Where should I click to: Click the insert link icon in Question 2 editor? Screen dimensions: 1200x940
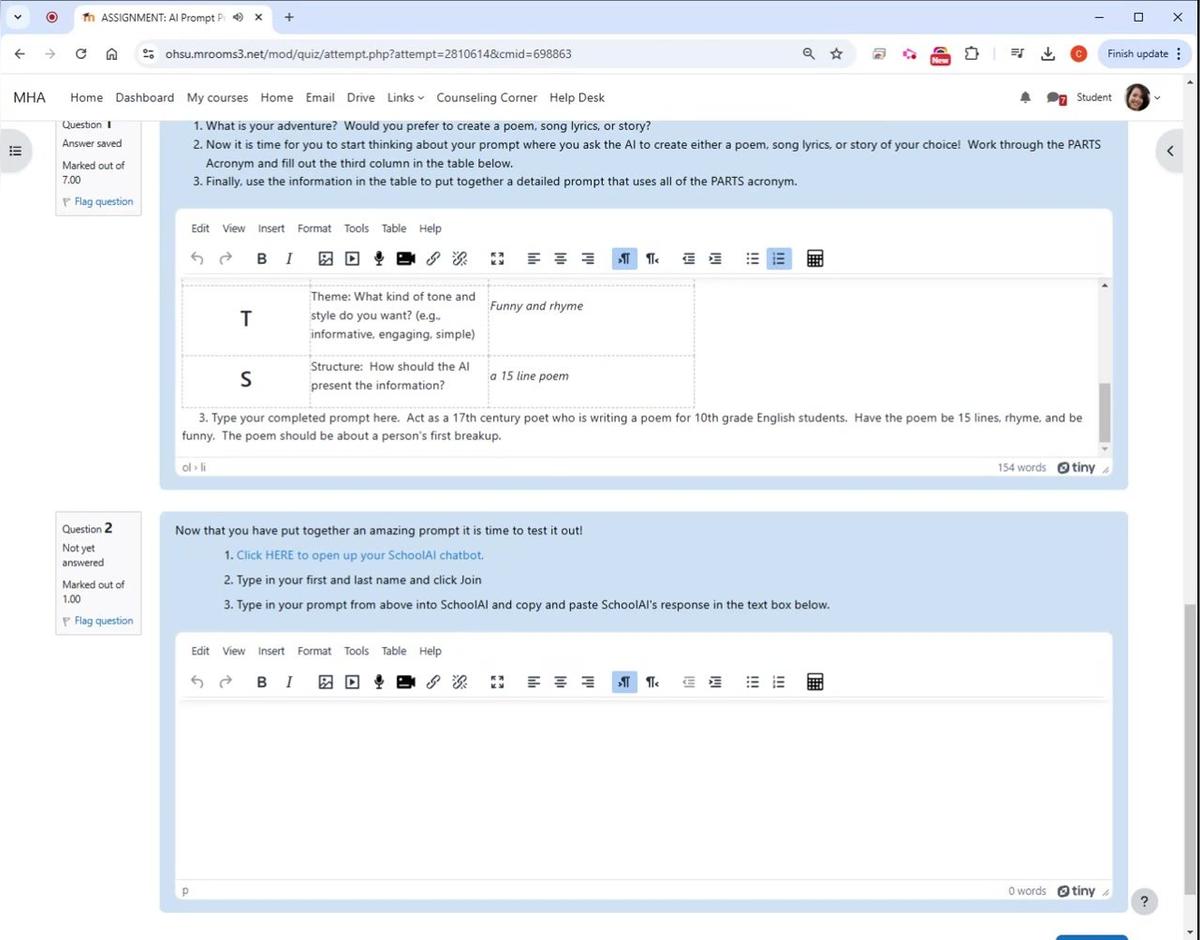433,682
